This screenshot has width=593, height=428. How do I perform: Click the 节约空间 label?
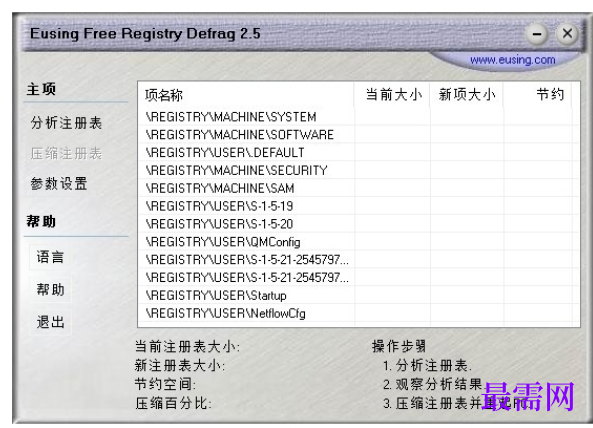pyautogui.click(x=165, y=385)
